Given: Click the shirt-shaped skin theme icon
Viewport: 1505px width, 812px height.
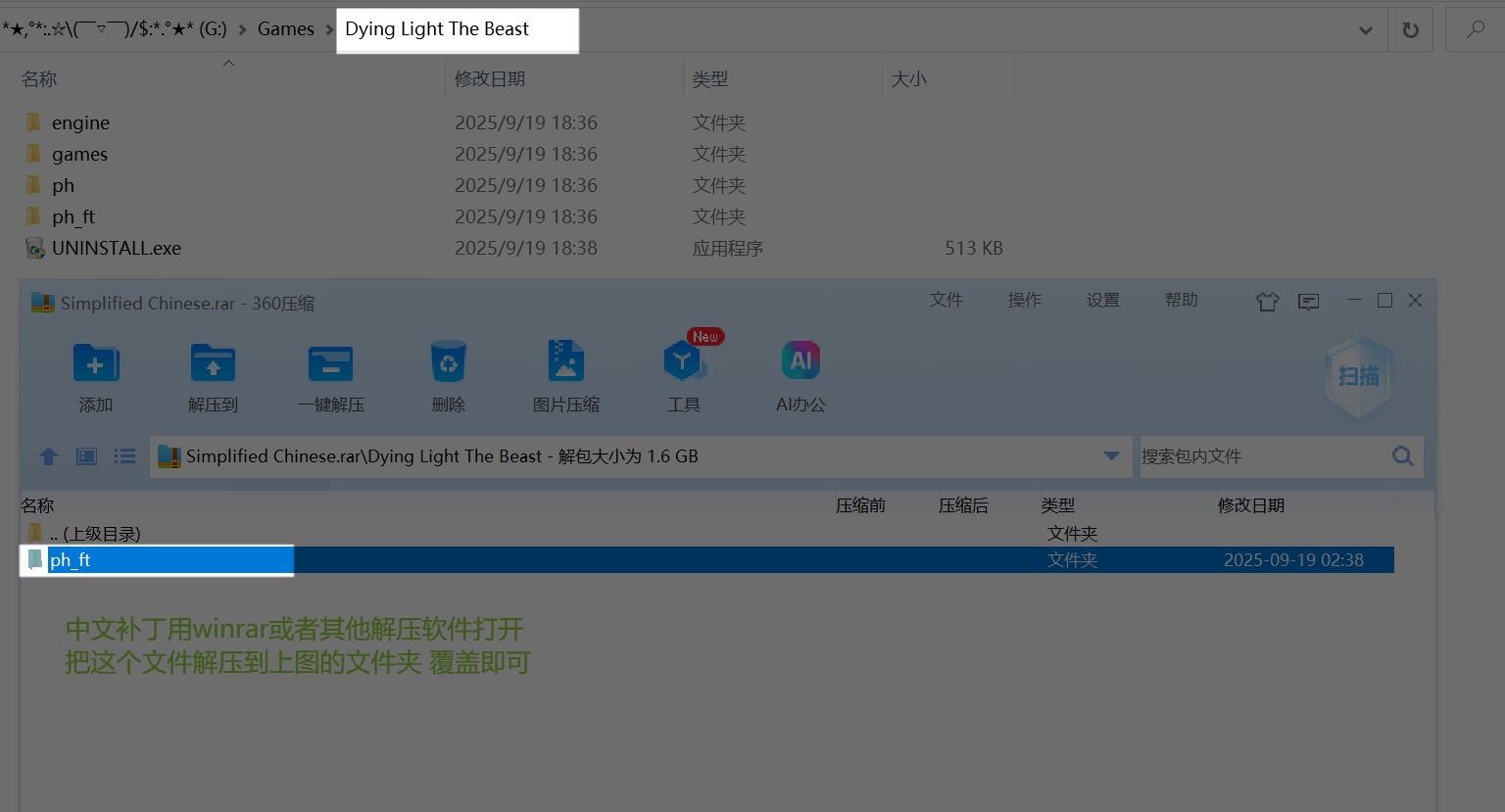Looking at the screenshot, I should coord(1267,302).
